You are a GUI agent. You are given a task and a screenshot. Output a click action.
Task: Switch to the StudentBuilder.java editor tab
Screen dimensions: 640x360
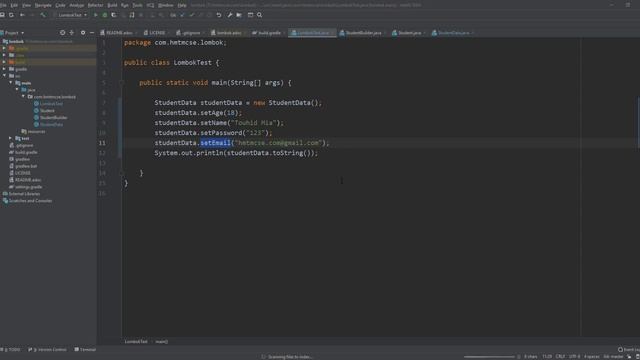click(x=362, y=33)
